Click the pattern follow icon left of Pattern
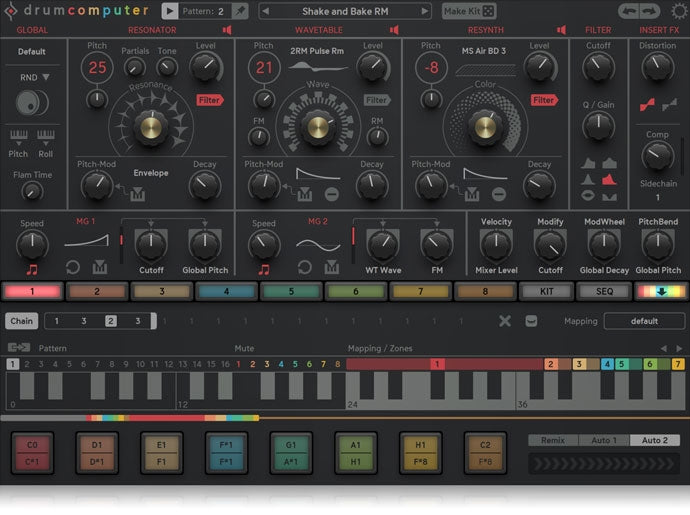690x515 pixels. coord(19,348)
